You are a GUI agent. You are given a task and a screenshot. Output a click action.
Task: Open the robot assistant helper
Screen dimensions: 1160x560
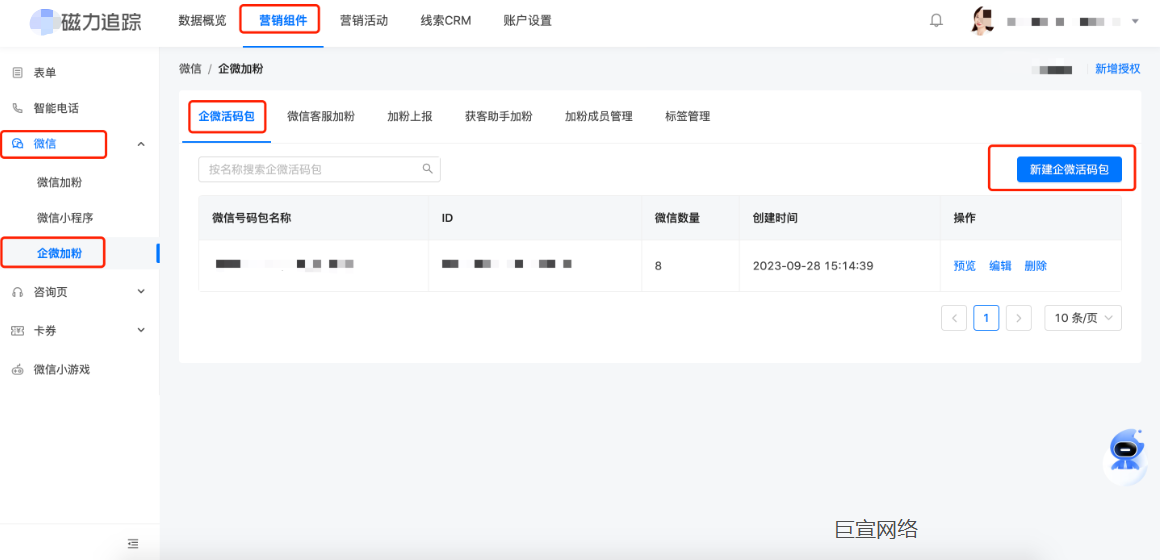point(1124,455)
